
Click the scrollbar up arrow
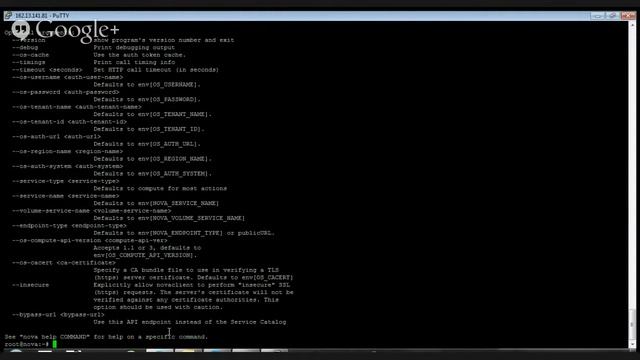click(632, 25)
